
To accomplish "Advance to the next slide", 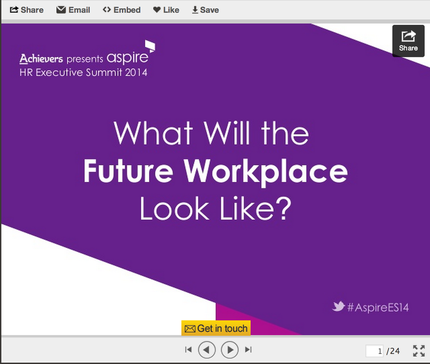I will 230,350.
